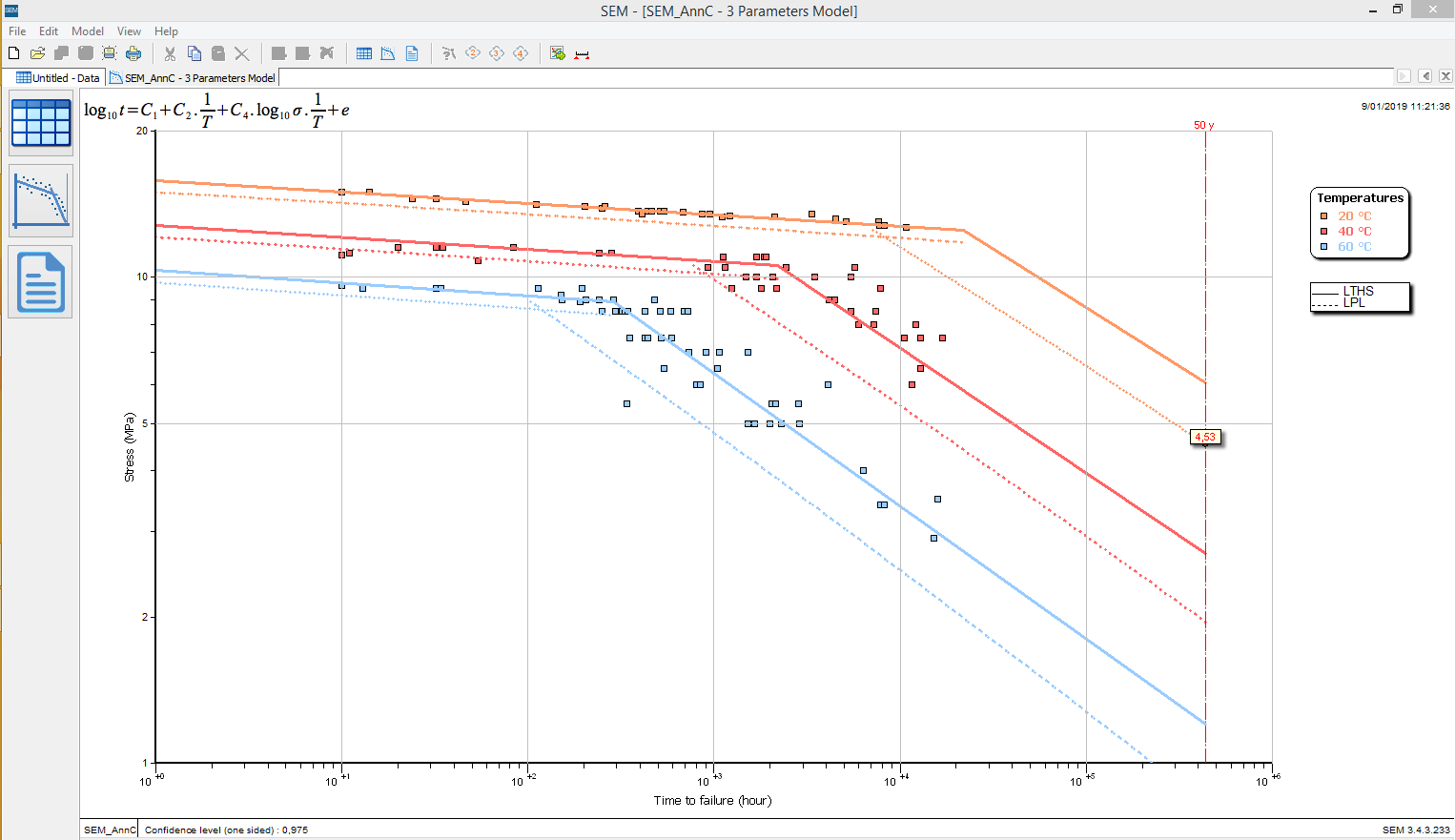Viewport: 1455px width, 840px height.
Task: Click the model equation formula
Action: coord(216,111)
